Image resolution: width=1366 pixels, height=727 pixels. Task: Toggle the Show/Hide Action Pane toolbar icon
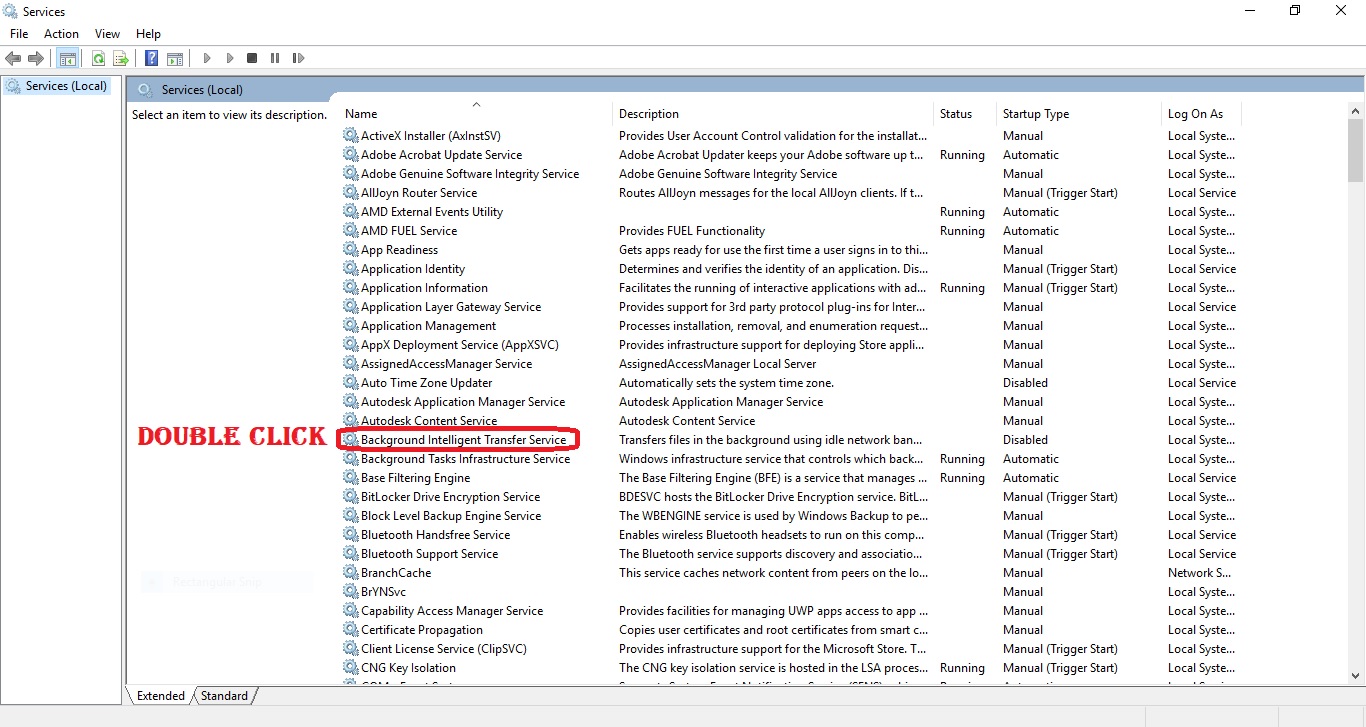click(175, 59)
